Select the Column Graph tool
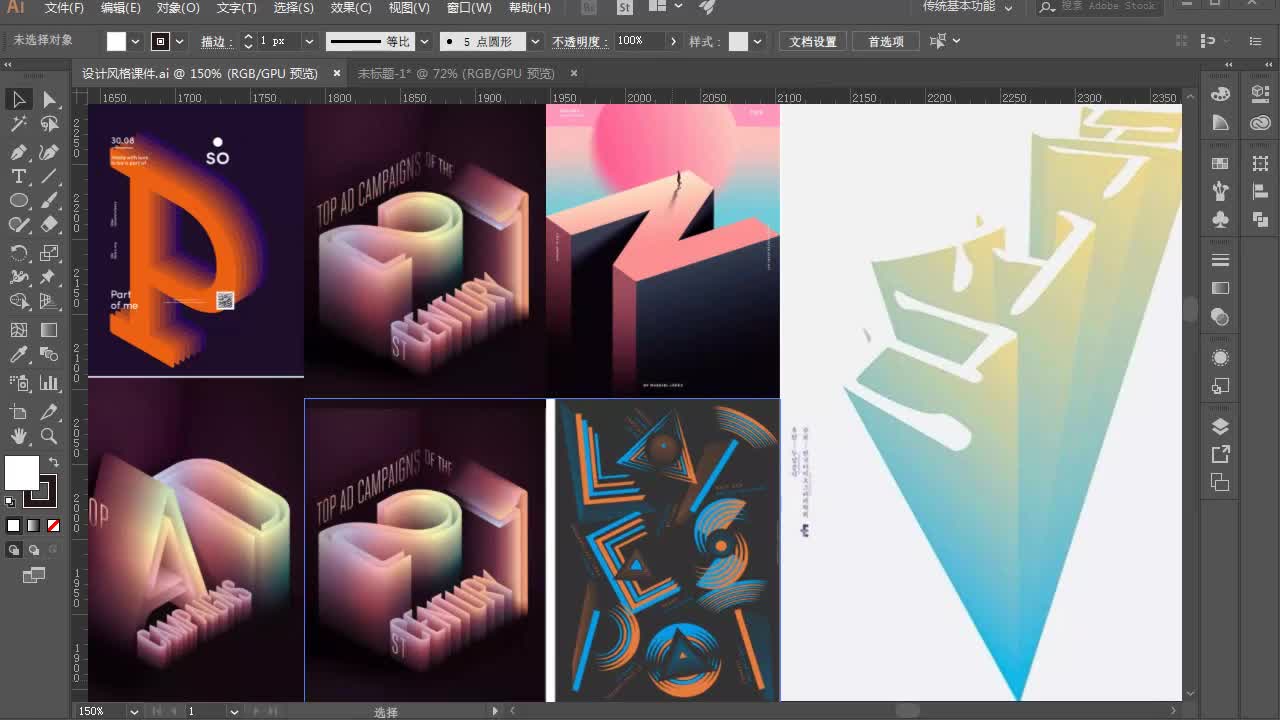Viewport: 1280px width, 720px height. pyautogui.click(x=49, y=383)
